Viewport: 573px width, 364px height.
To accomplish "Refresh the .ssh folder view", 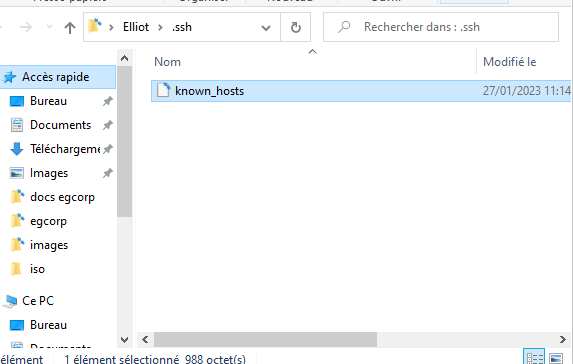I will [x=296, y=27].
